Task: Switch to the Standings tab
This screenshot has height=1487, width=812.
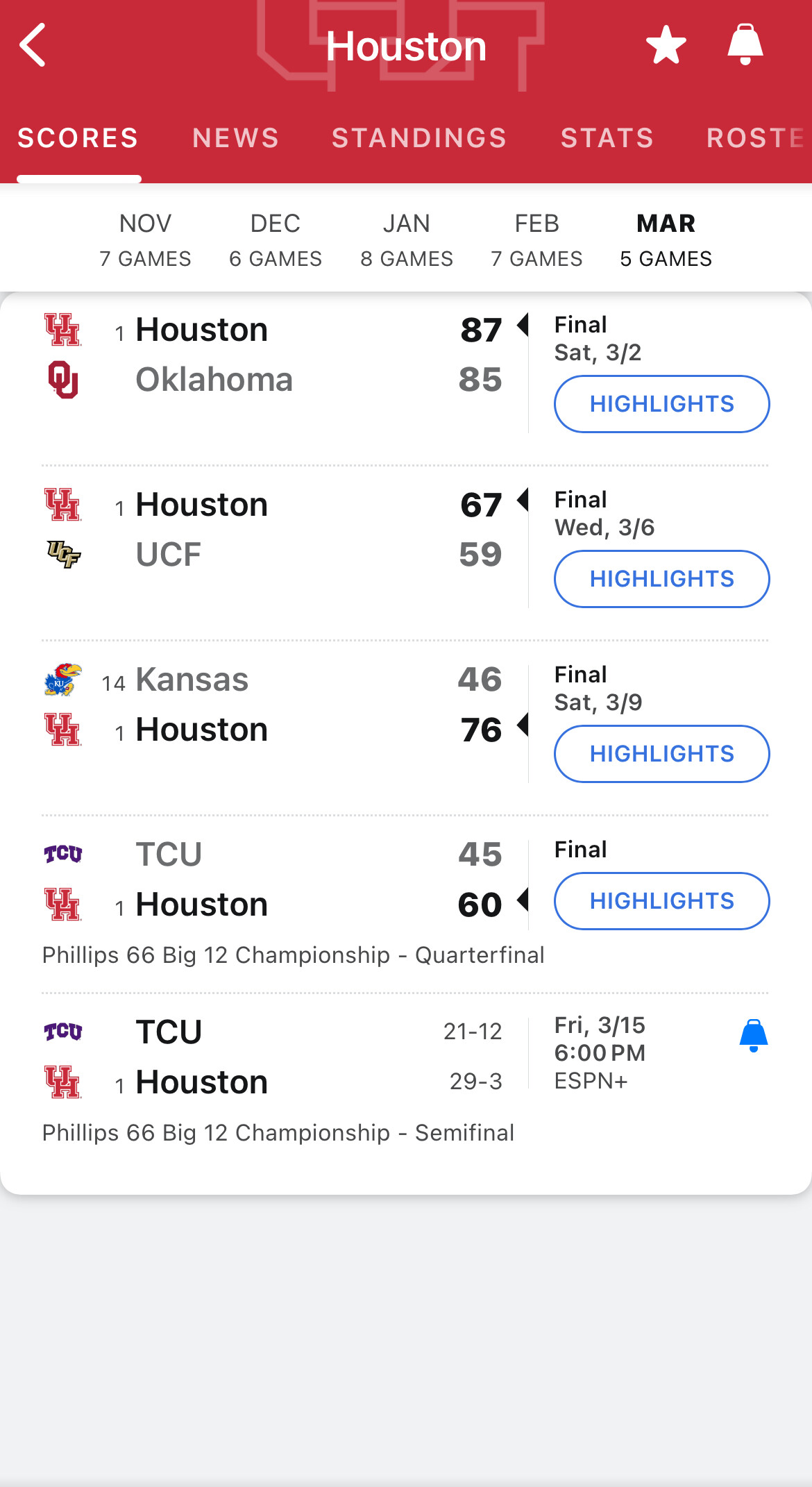Action: 419,138
